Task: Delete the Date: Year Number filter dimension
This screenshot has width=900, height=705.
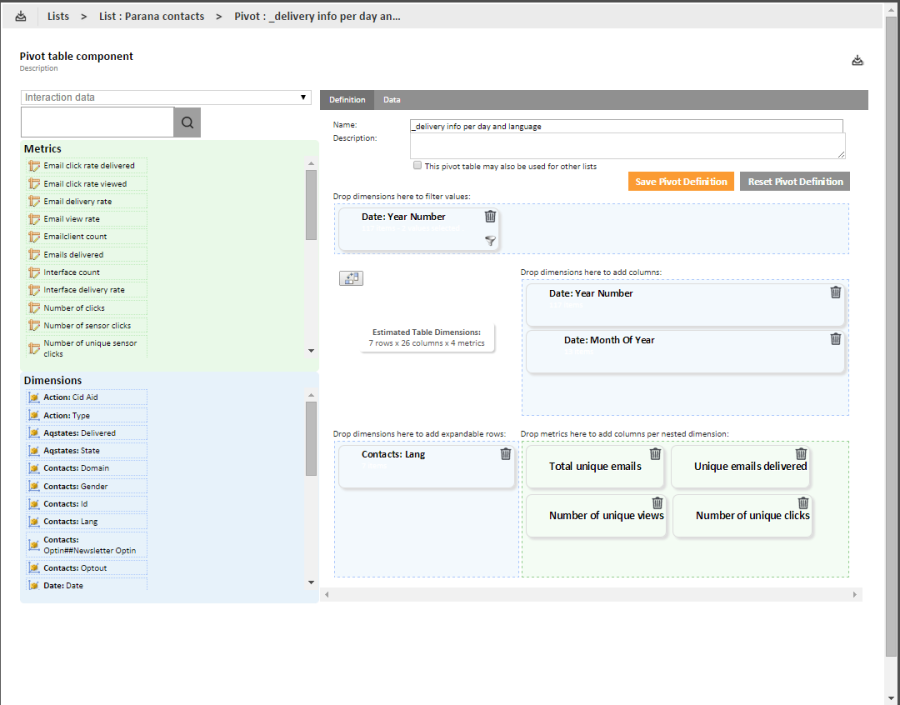Action: pos(490,216)
